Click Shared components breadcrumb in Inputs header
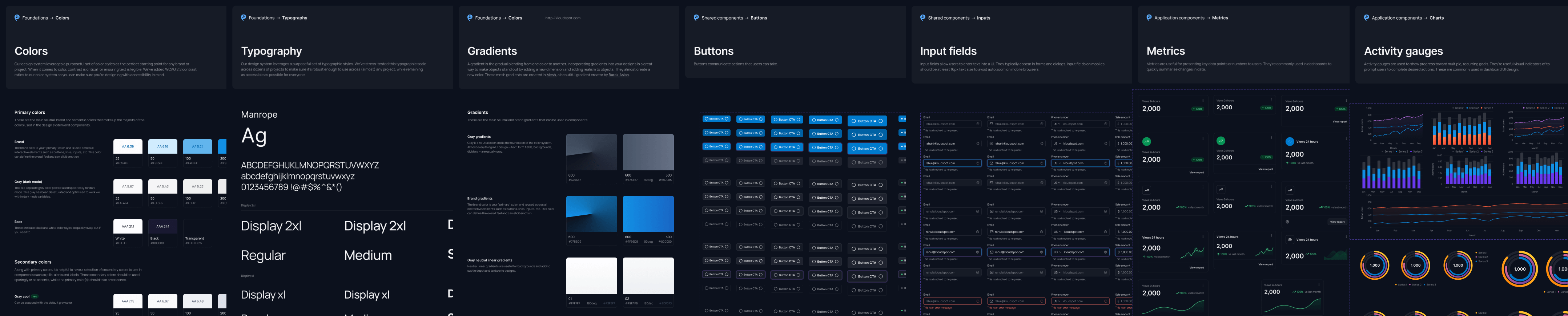1568x316 pixels. [948, 18]
